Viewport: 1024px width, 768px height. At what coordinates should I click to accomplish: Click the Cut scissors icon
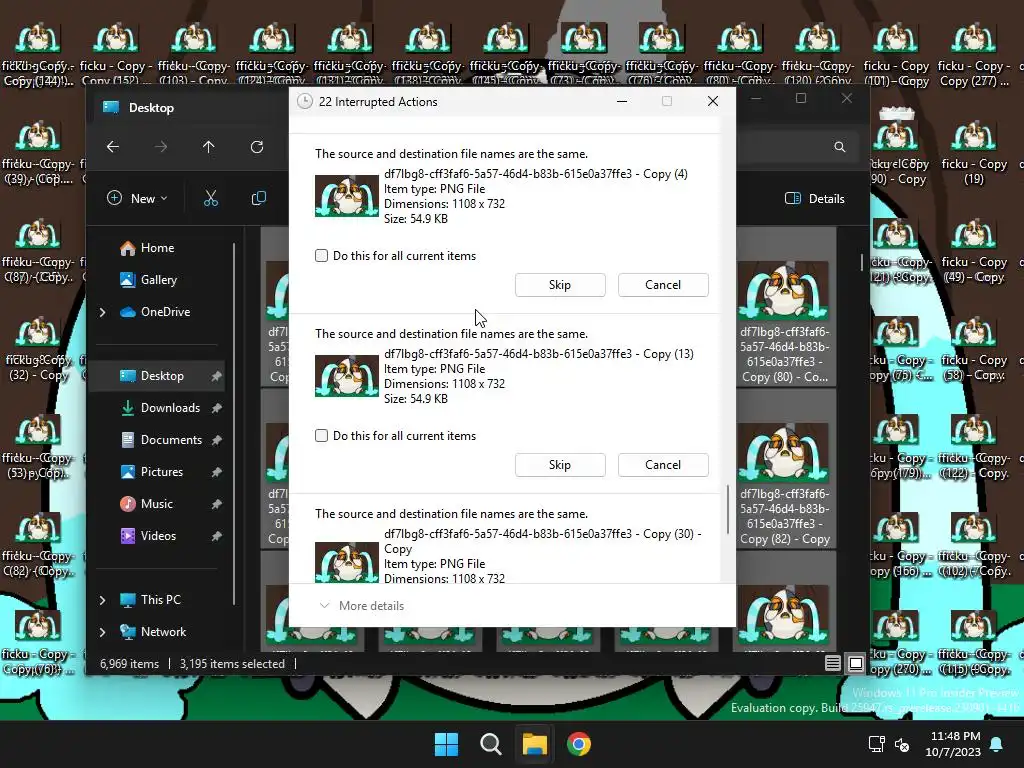click(210, 199)
